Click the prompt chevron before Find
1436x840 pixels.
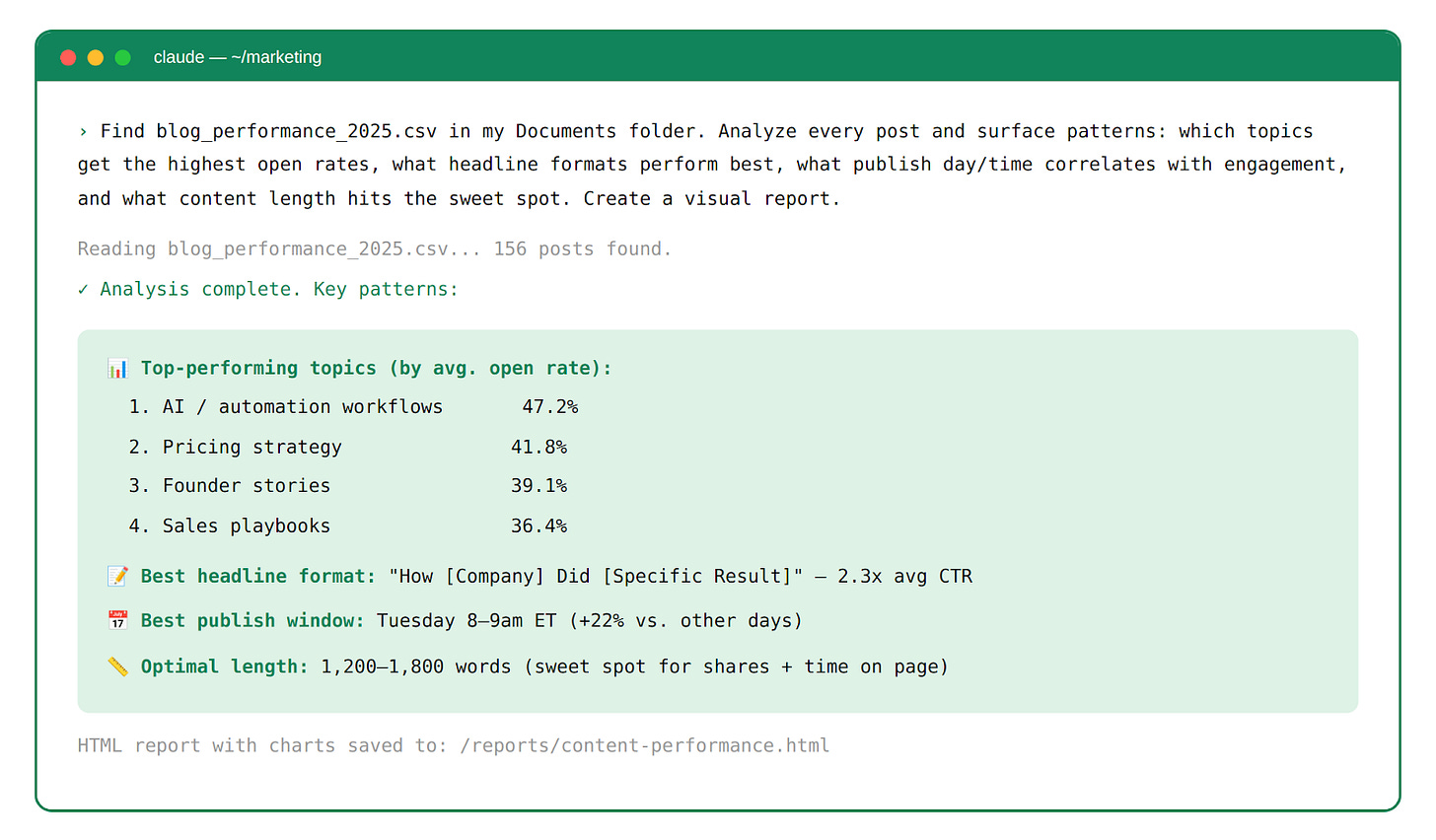(x=83, y=132)
